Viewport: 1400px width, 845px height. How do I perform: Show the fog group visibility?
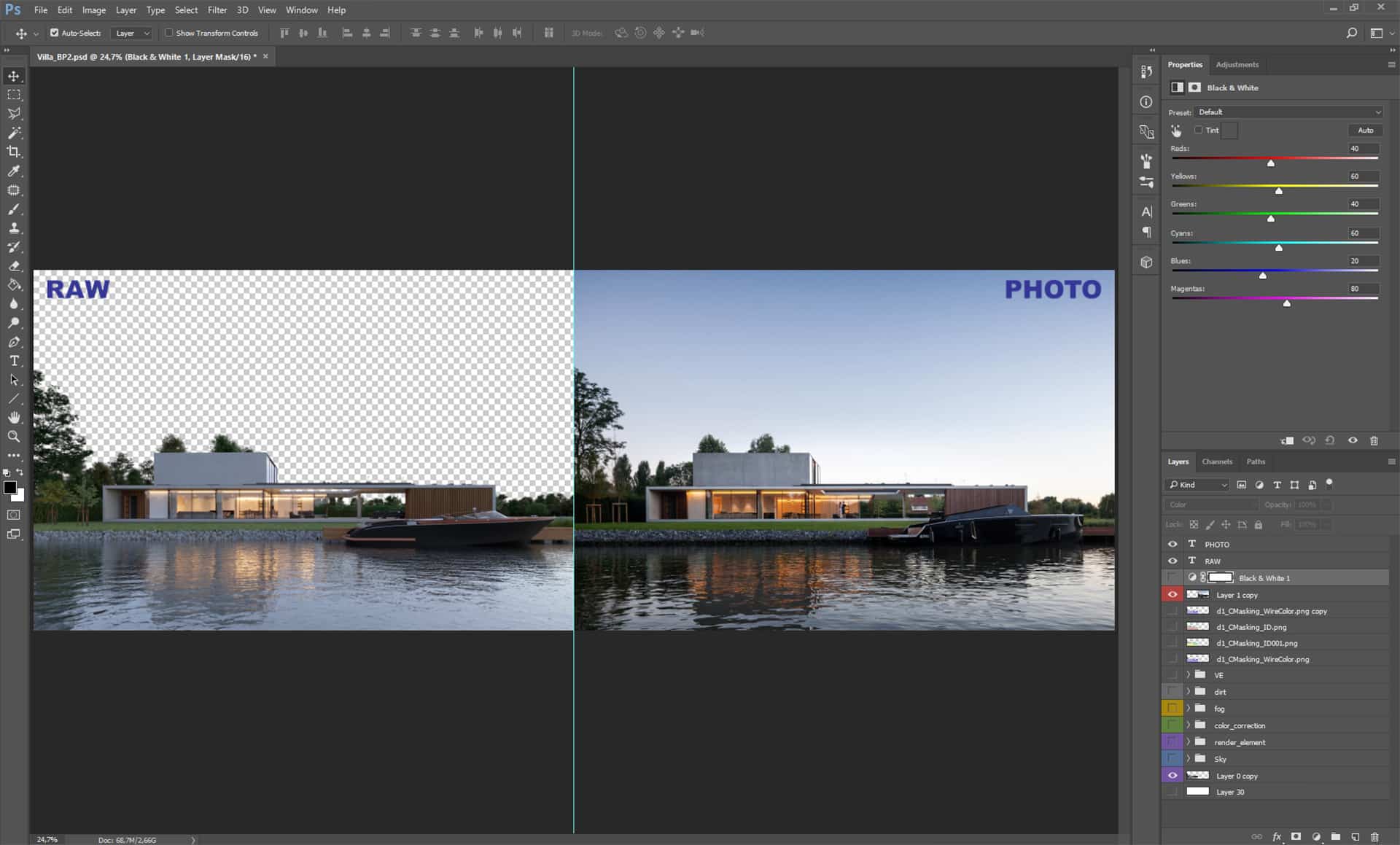pyautogui.click(x=1172, y=708)
